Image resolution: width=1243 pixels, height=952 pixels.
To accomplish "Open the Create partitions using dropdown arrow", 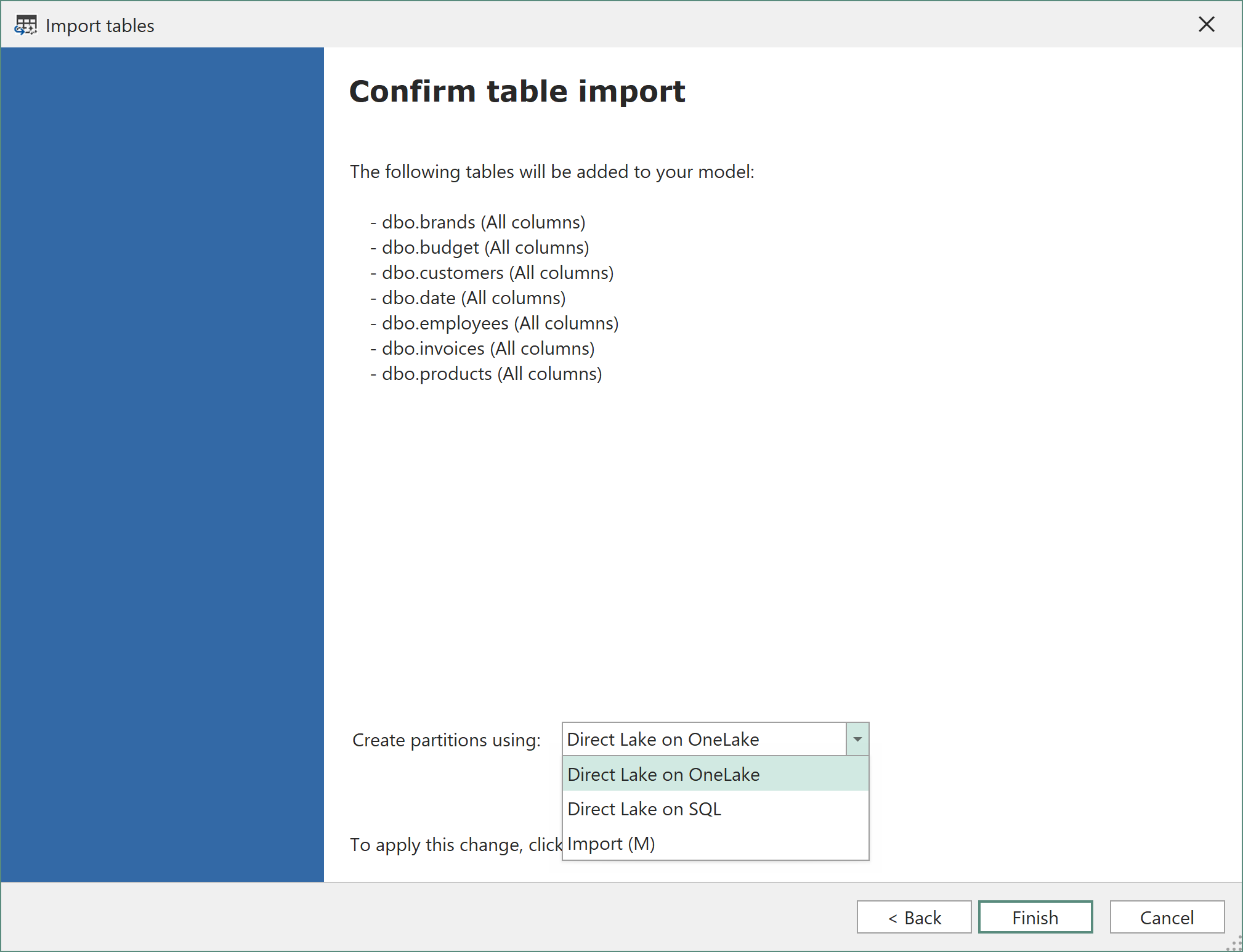I will 857,739.
